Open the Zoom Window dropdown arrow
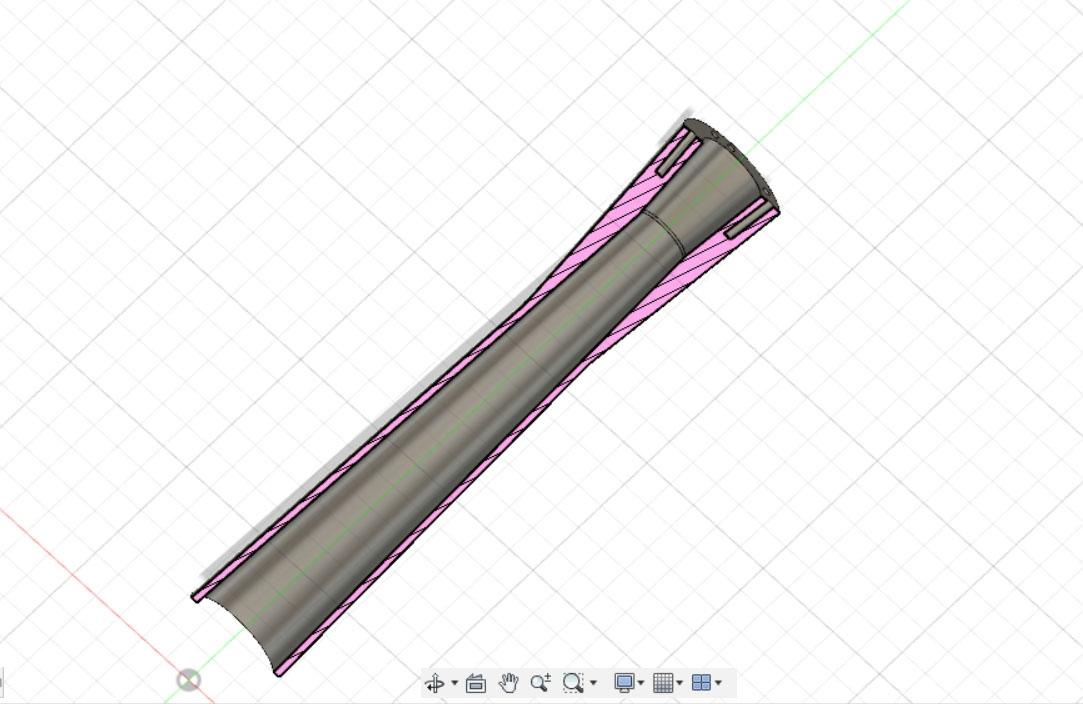This screenshot has width=1083, height=704. 593,683
